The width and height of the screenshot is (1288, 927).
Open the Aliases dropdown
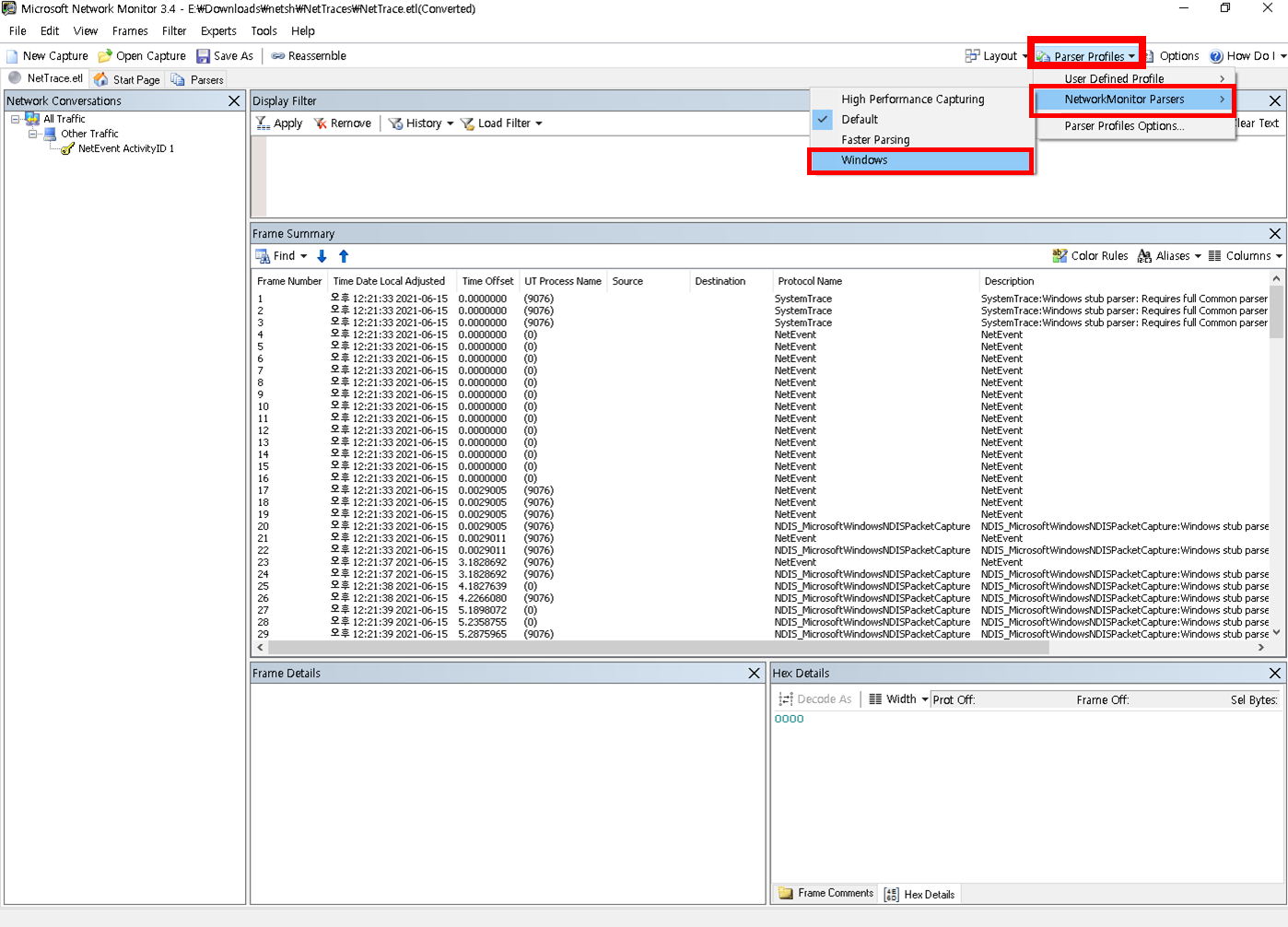1169,256
